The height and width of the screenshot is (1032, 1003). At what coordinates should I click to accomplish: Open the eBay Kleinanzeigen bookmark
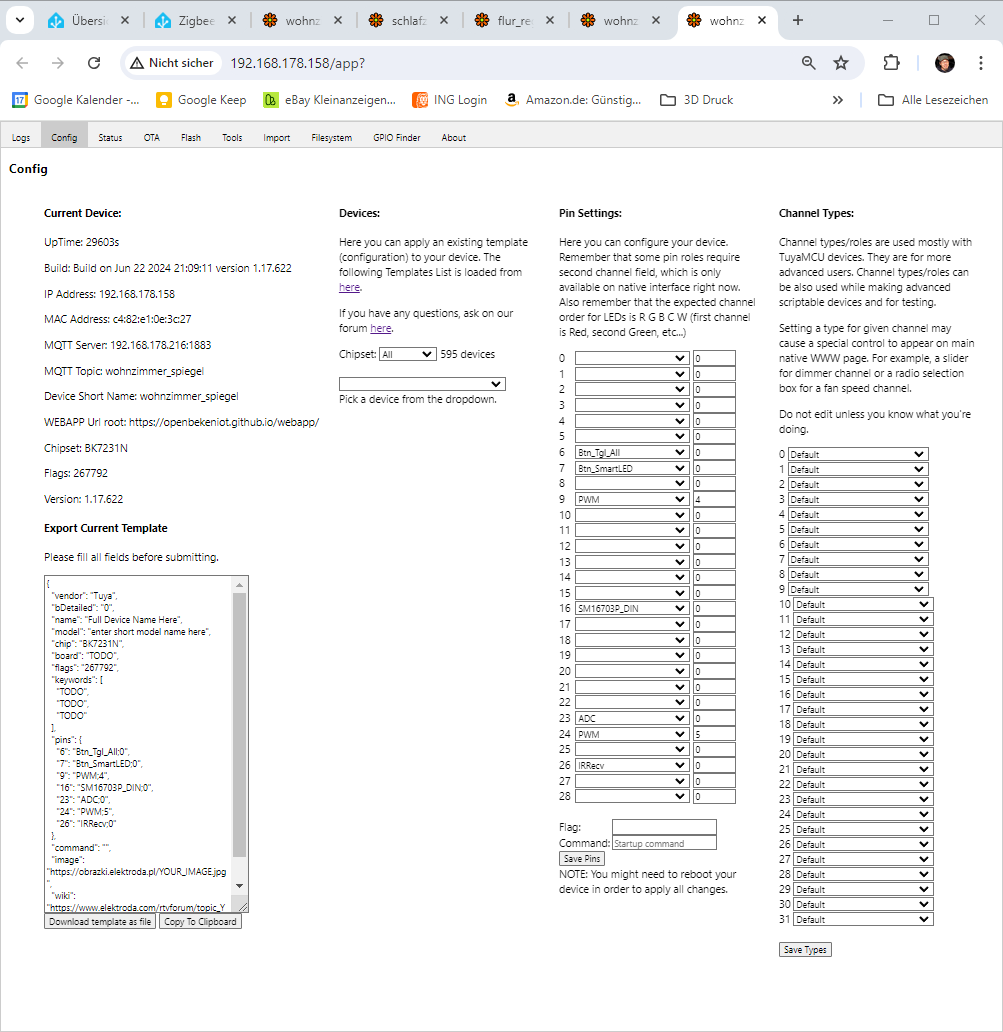tap(330, 100)
